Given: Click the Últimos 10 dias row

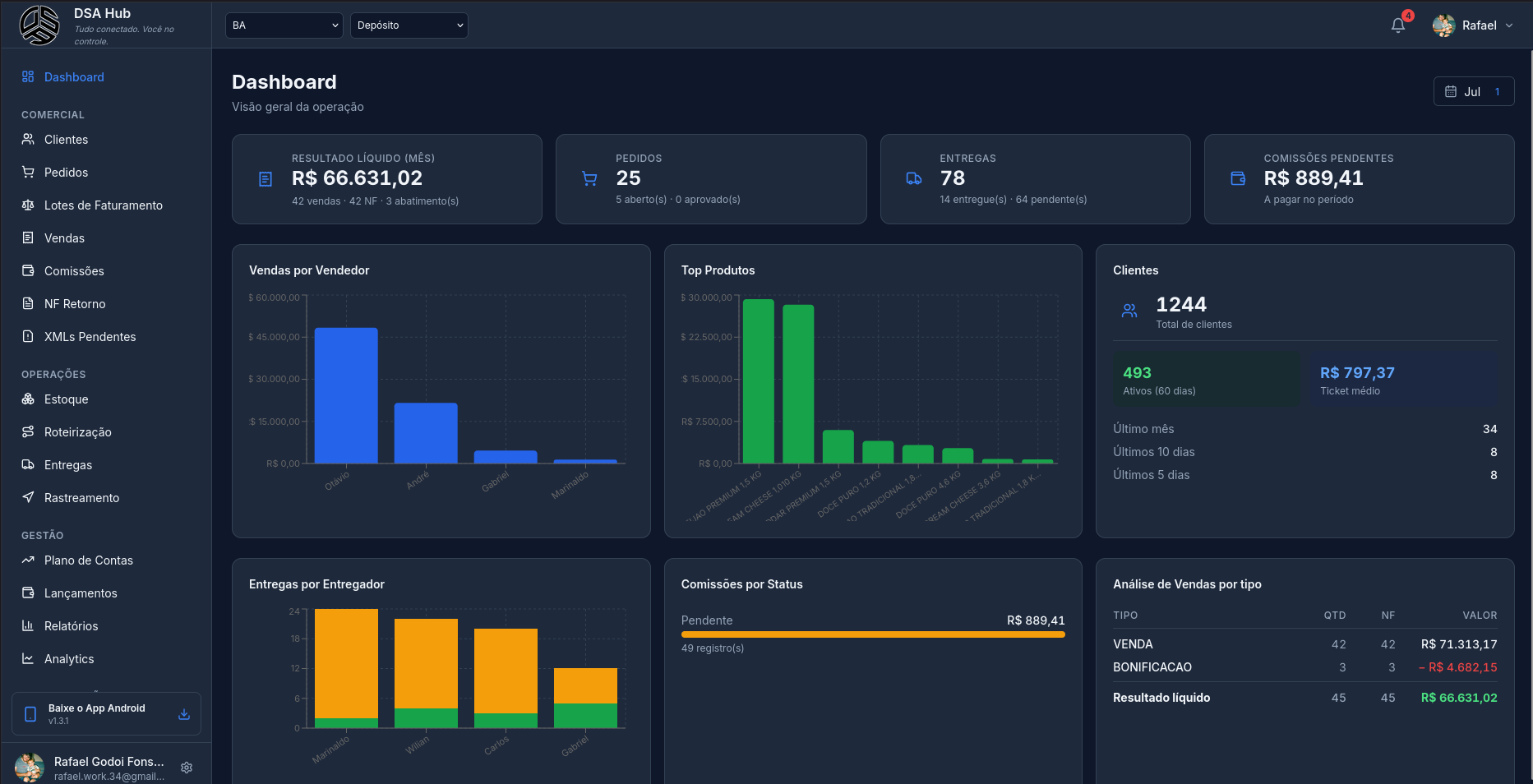Looking at the screenshot, I should pos(1305,452).
